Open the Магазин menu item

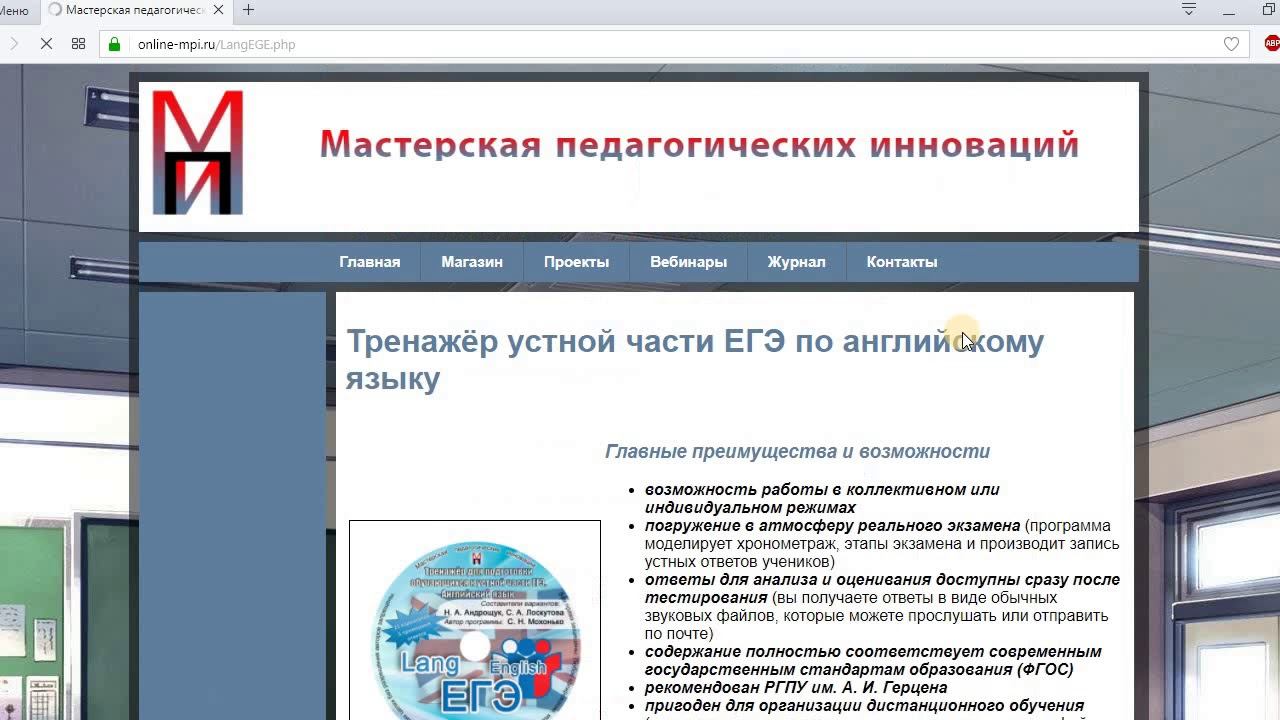472,262
